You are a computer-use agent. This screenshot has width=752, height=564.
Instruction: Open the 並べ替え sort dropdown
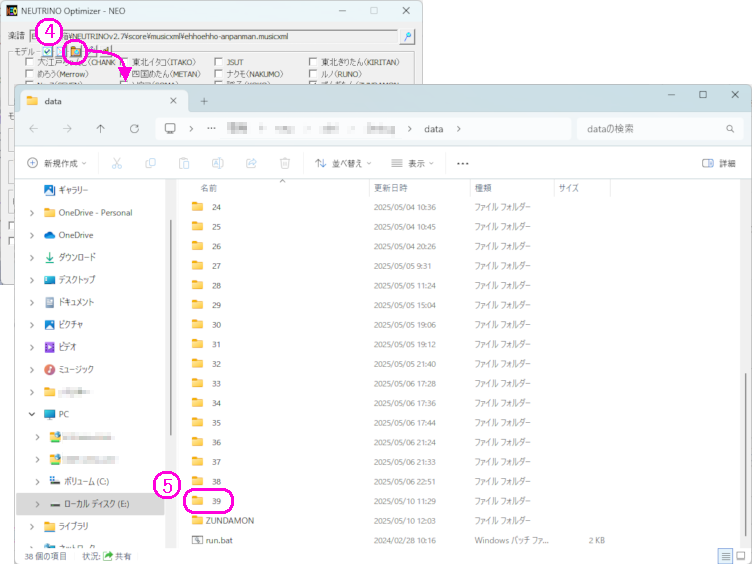pyautogui.click(x=343, y=164)
